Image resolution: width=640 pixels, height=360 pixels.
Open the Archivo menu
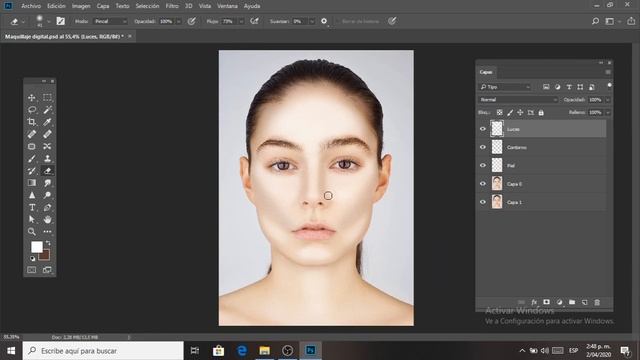[31, 6]
